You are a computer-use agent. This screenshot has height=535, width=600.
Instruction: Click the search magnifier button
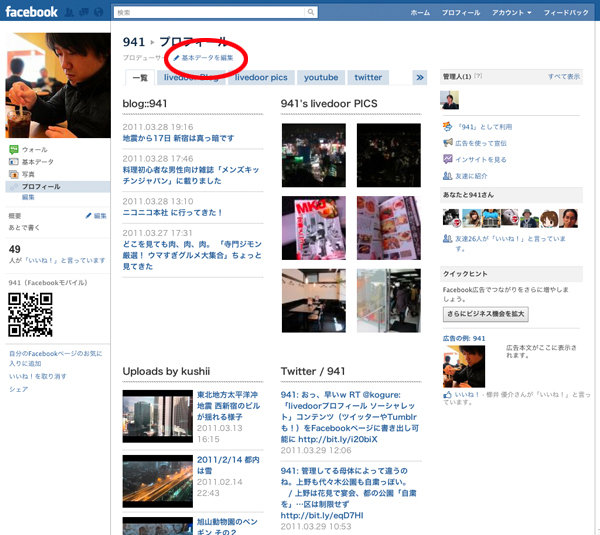coord(311,12)
